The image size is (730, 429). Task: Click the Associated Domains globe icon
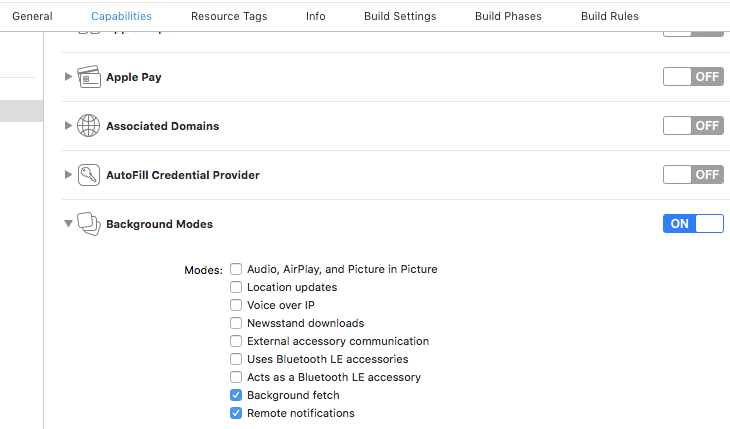tap(88, 126)
